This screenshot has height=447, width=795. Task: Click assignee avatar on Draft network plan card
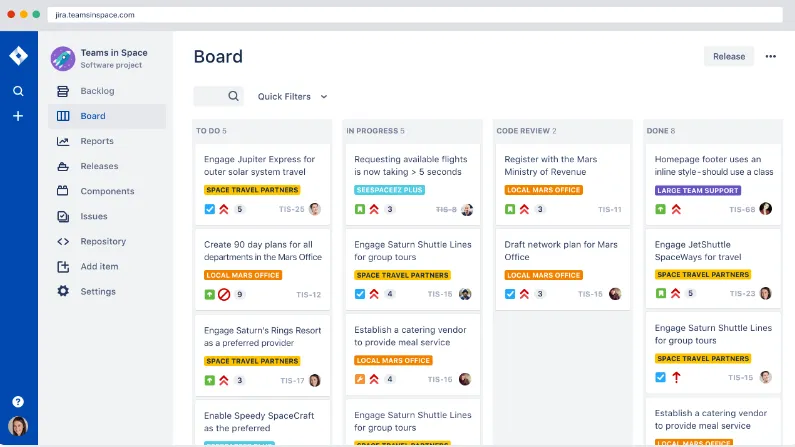[x=615, y=294]
